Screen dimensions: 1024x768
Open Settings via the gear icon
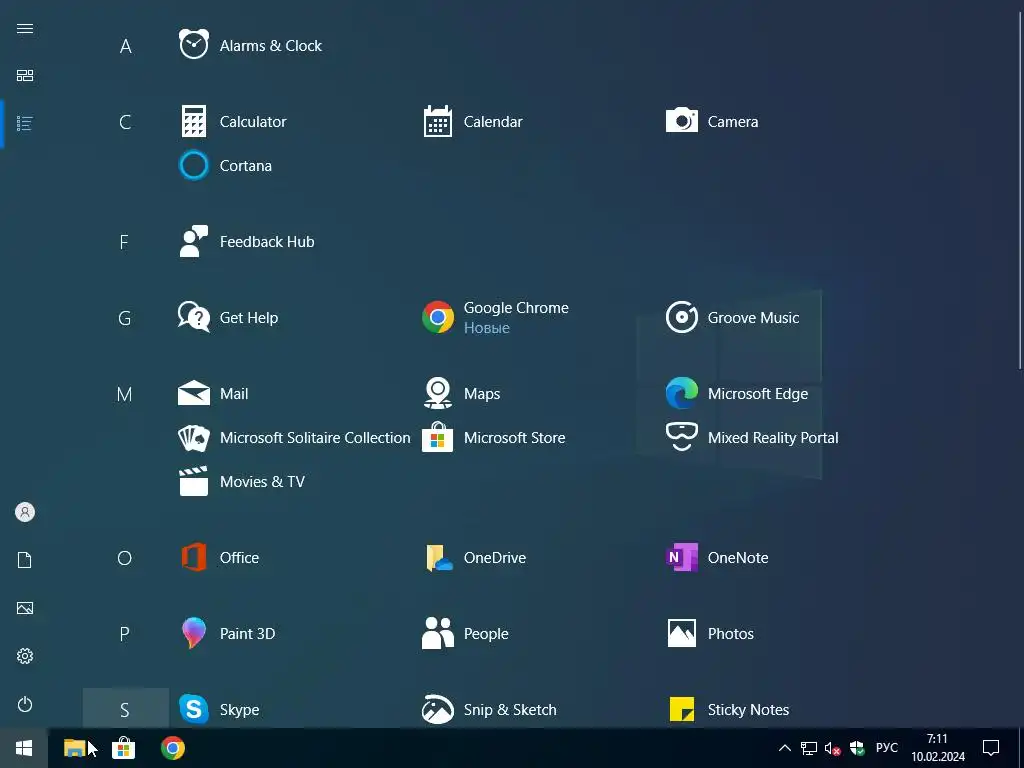25,656
